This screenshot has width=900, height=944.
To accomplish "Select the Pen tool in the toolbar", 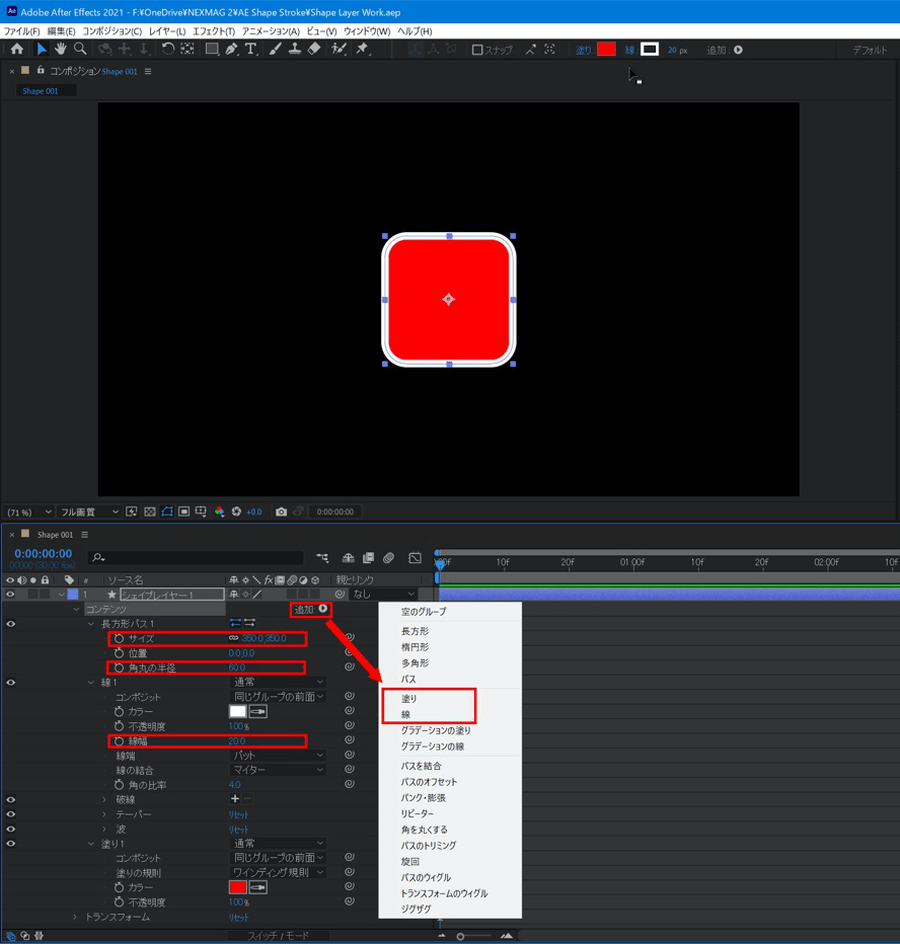I will (x=231, y=49).
